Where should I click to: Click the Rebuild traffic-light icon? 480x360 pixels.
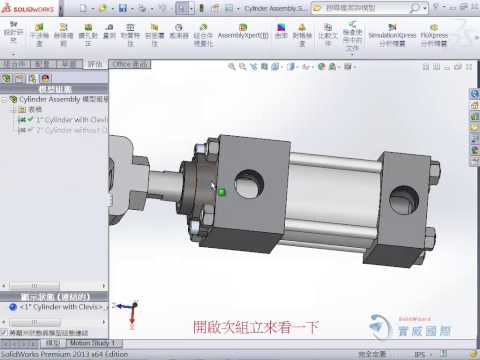pyautogui.click(x=201, y=8)
